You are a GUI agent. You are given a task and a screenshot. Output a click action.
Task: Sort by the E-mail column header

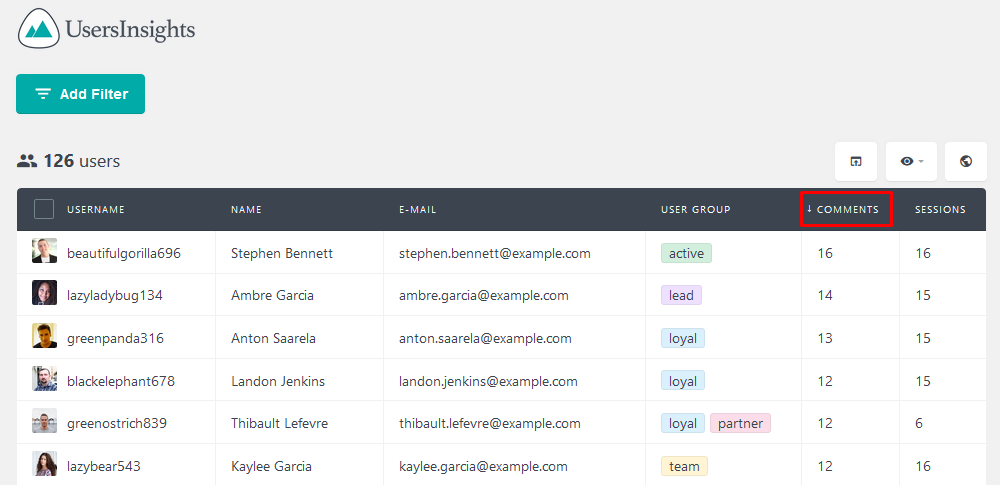click(418, 209)
